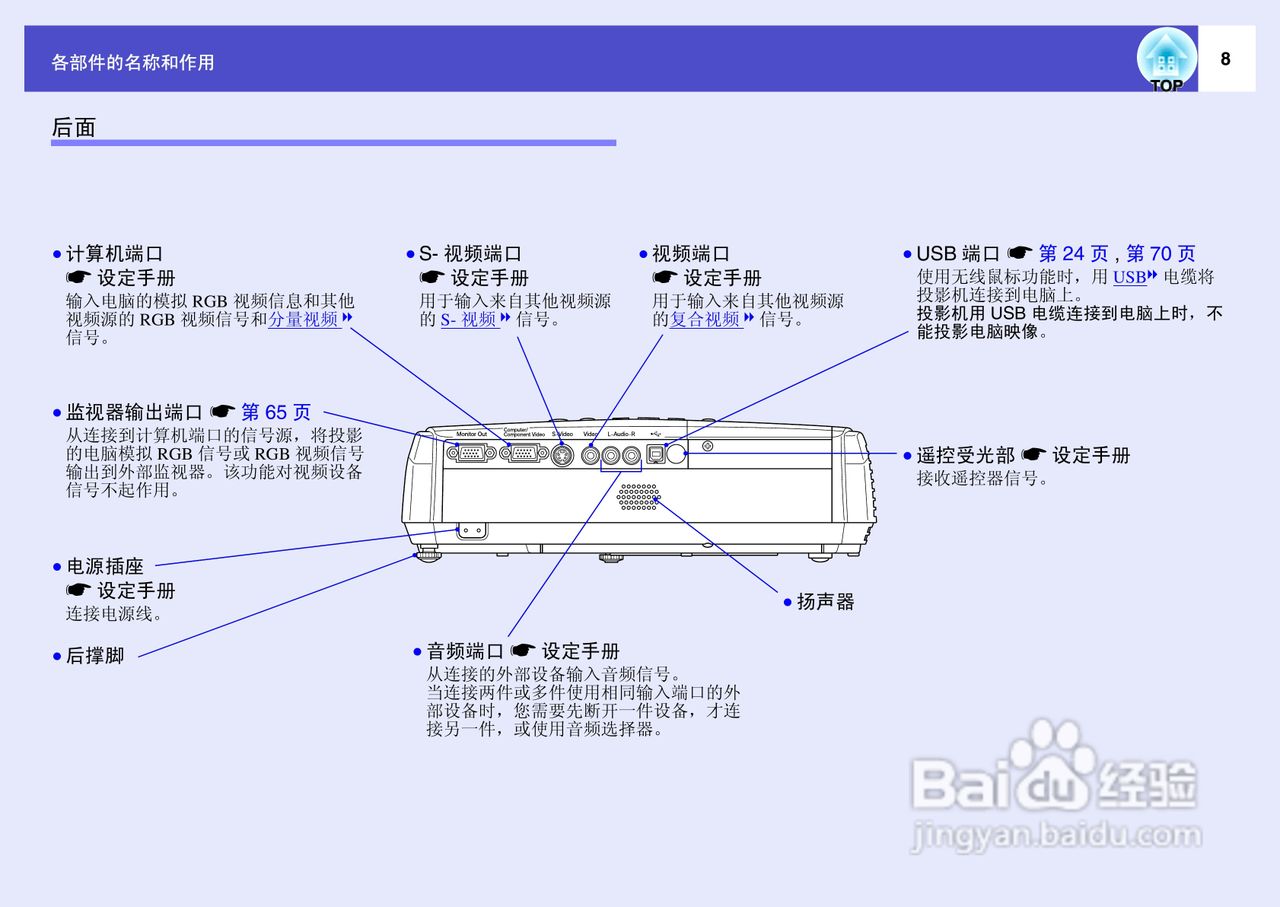Click the TOP home icon

tap(1166, 58)
